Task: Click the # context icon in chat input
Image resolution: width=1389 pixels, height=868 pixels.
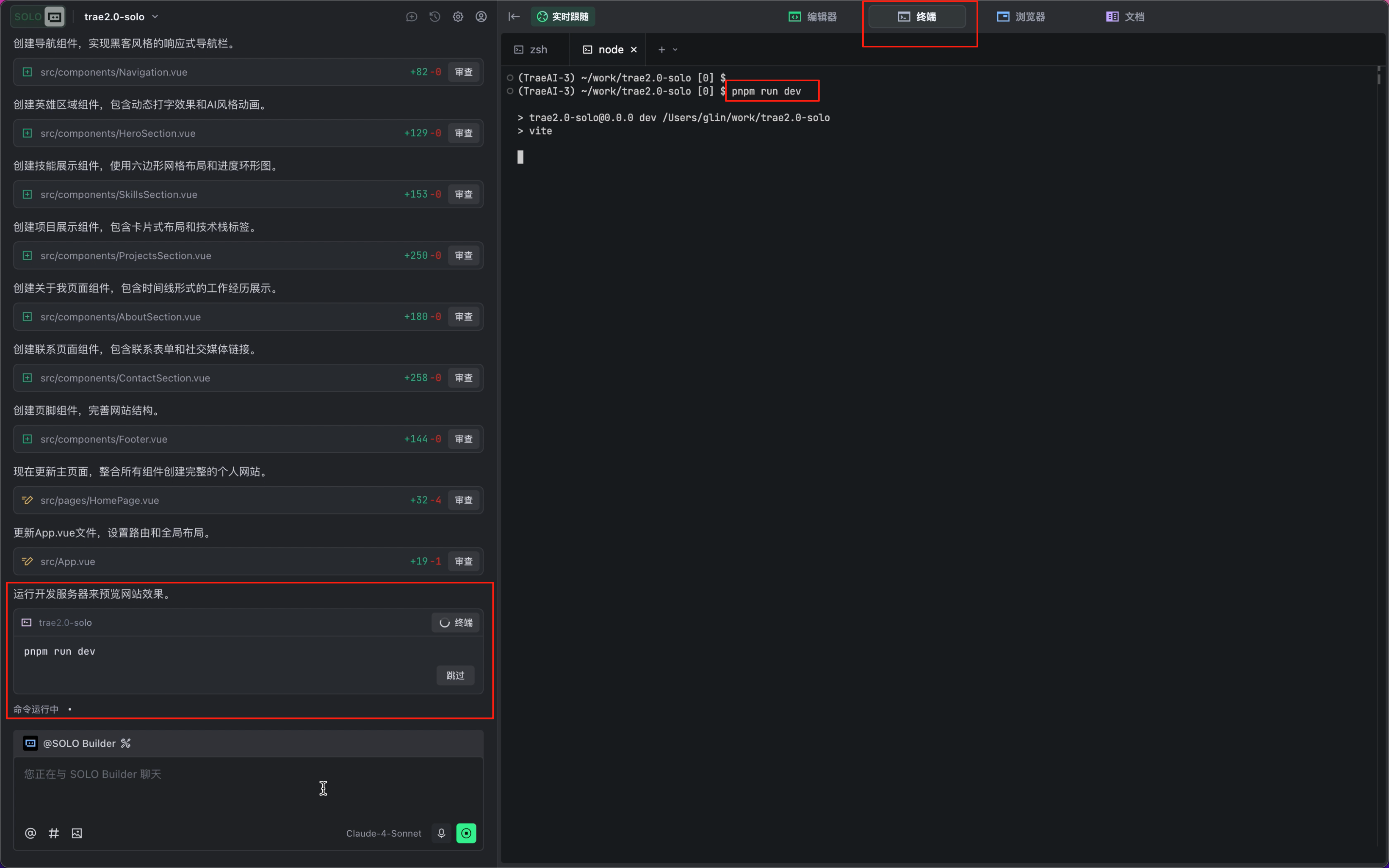Action: coord(53,833)
